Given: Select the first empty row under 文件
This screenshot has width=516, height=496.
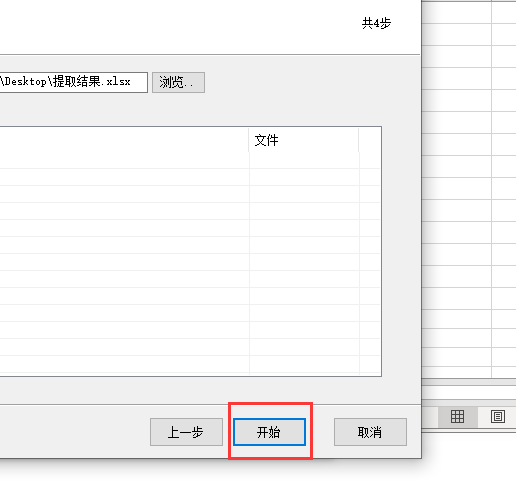Looking at the screenshot, I should [x=304, y=161].
